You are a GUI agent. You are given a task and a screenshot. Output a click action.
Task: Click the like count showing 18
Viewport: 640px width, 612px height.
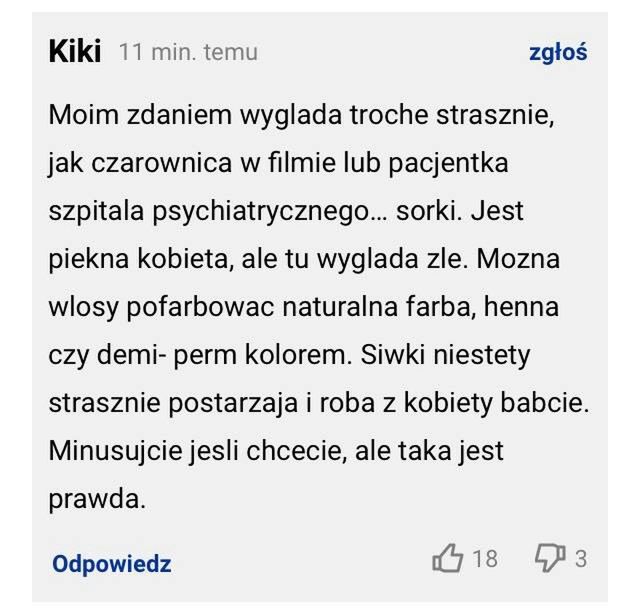[x=485, y=559]
